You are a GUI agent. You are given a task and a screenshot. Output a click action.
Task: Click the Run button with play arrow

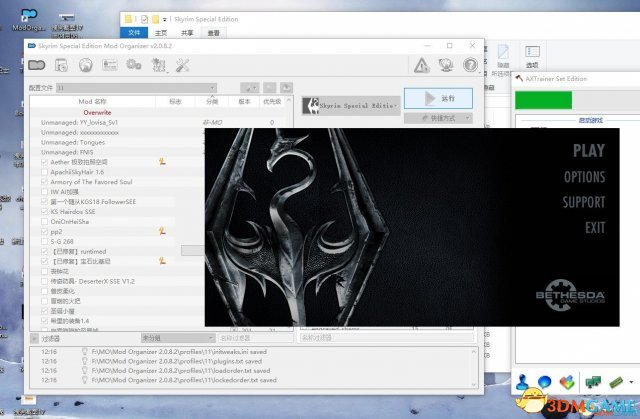coord(438,98)
